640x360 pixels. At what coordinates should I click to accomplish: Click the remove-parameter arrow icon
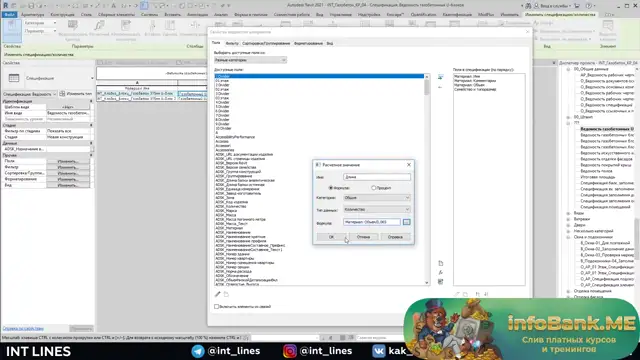coord(440,87)
